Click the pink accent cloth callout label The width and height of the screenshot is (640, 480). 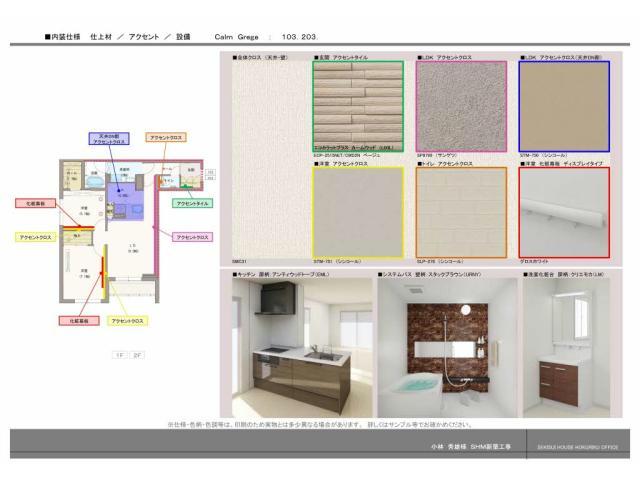pos(191,238)
